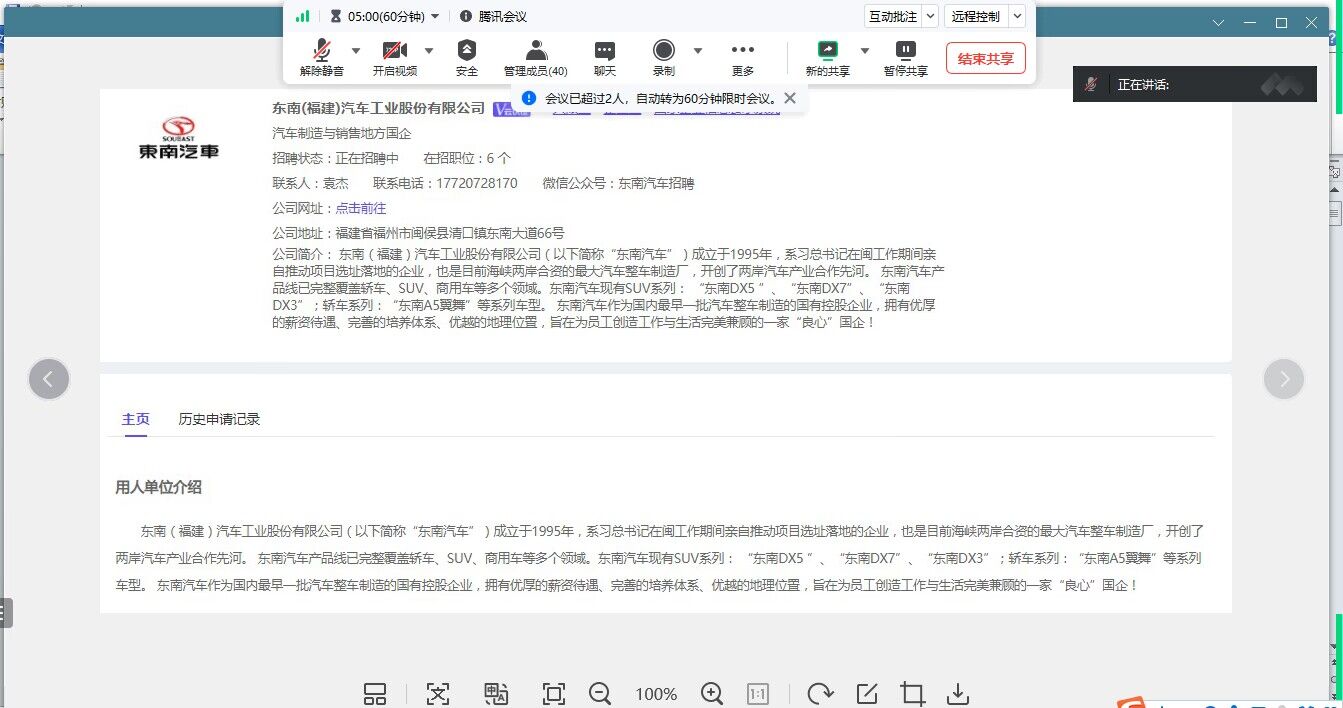Click 联系人：袁杰 text
Image resolution: width=1343 pixels, height=708 pixels.
click(x=310, y=183)
